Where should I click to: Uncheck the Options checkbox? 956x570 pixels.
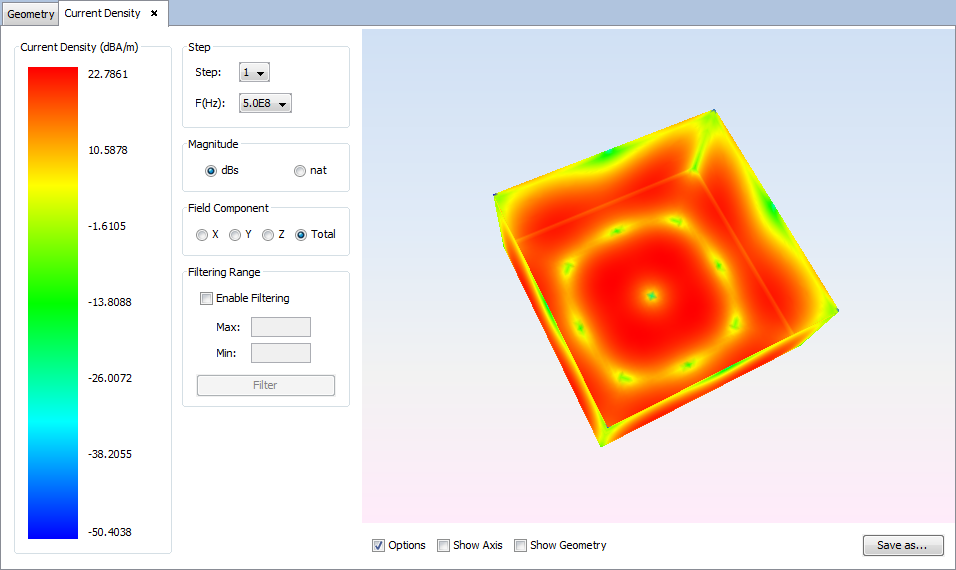pyautogui.click(x=379, y=546)
